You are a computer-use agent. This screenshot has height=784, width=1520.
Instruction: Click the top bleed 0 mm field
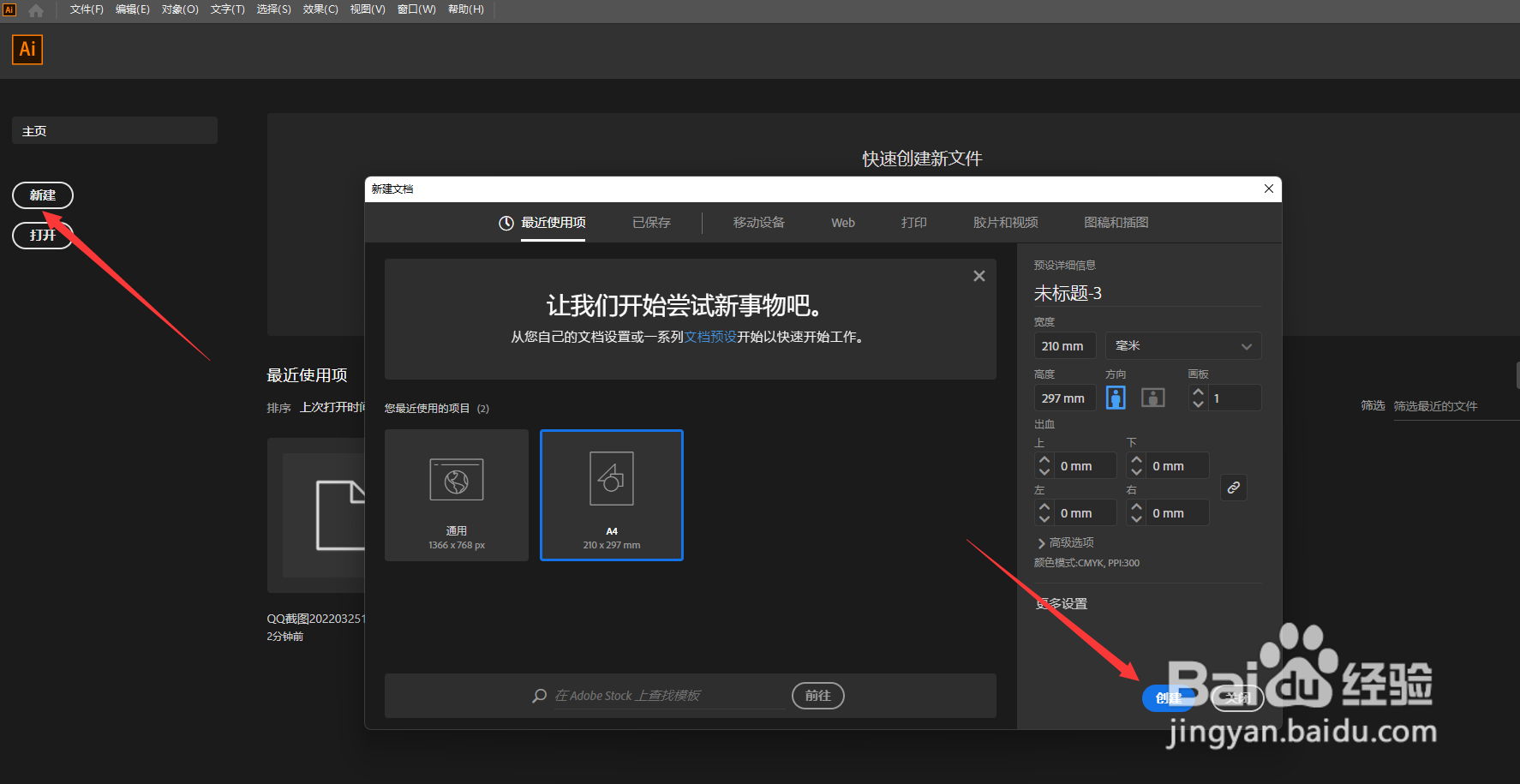tap(1085, 466)
